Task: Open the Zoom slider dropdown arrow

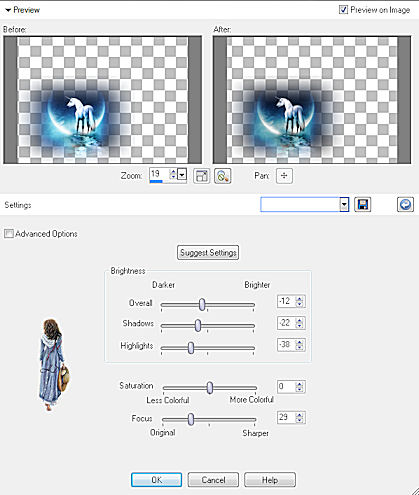Action: pyautogui.click(x=182, y=174)
